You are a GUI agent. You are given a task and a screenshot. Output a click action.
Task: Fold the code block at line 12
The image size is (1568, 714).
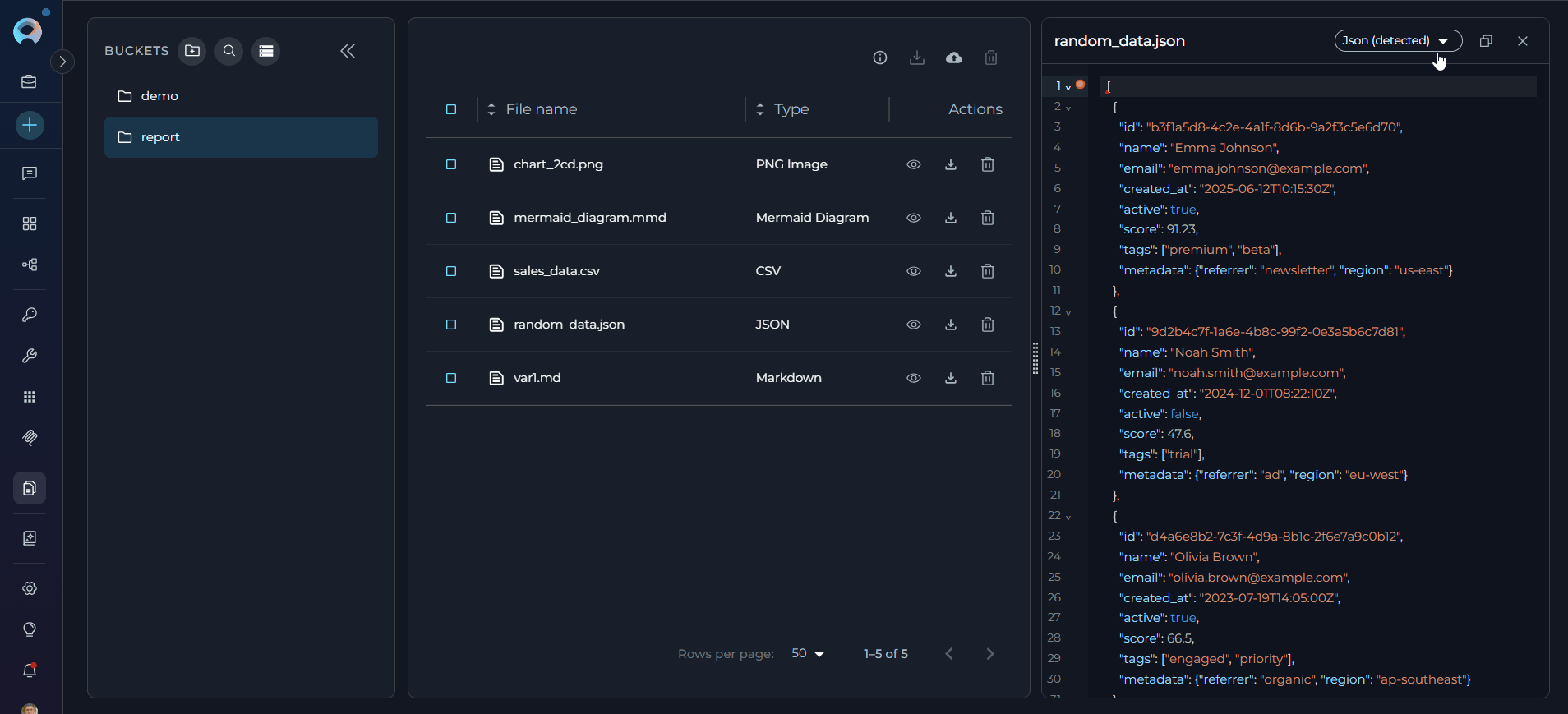tap(1068, 312)
